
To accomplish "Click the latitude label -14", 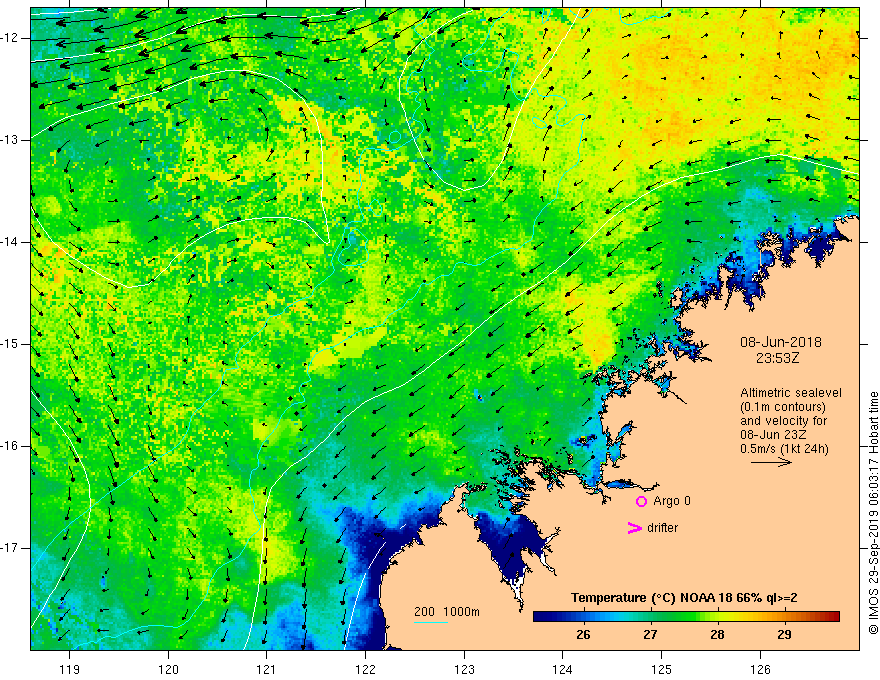I will [x=10, y=242].
